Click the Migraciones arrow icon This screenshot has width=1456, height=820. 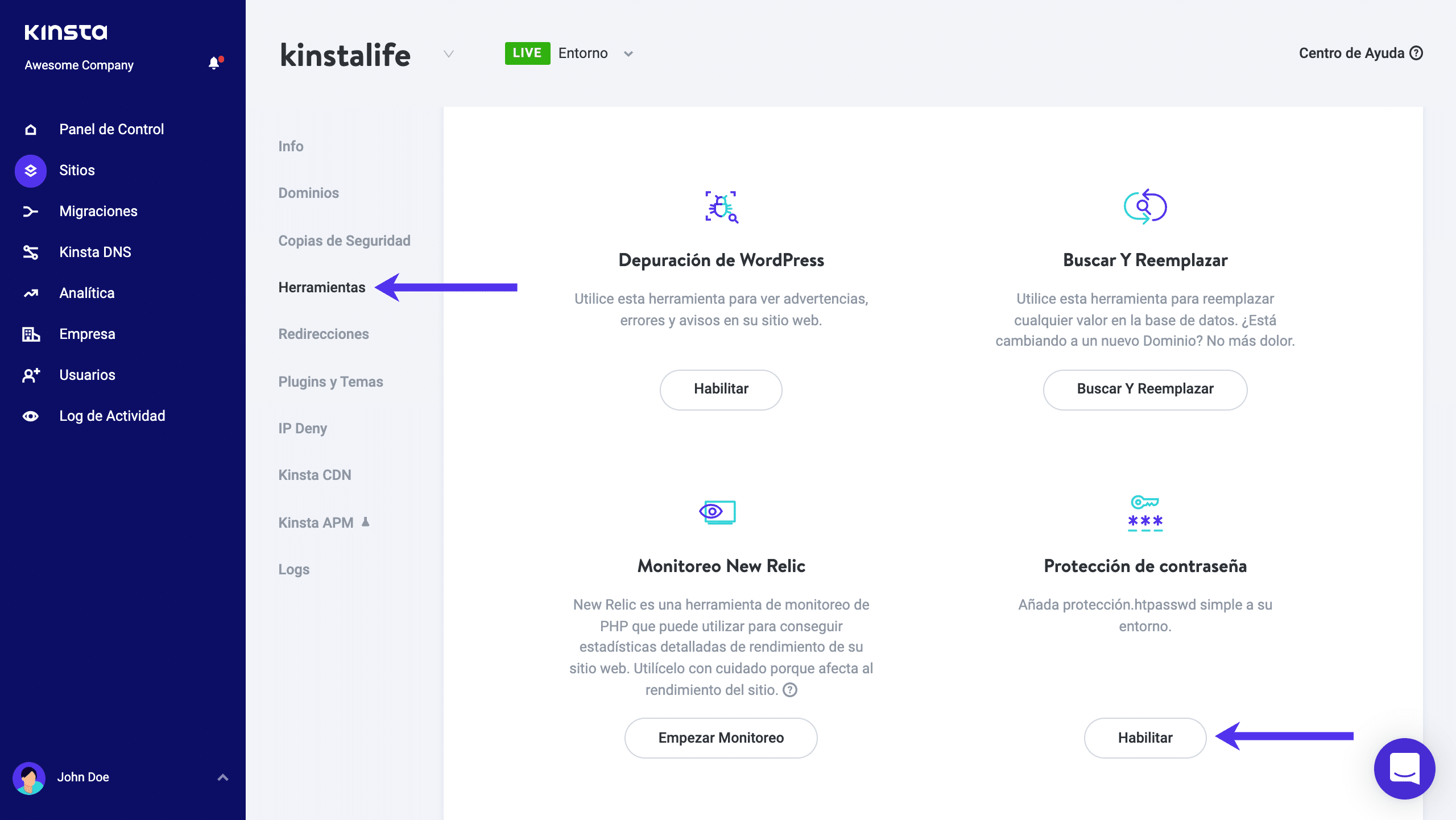pos(31,212)
